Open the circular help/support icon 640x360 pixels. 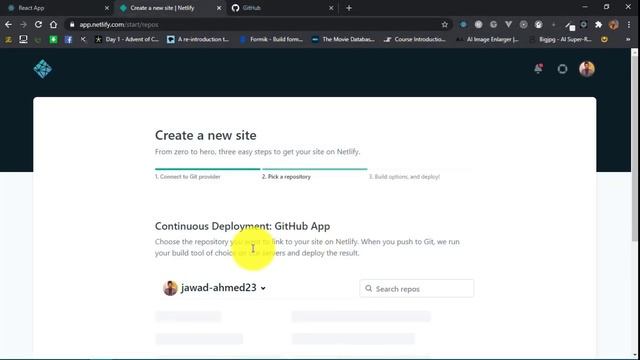point(562,69)
